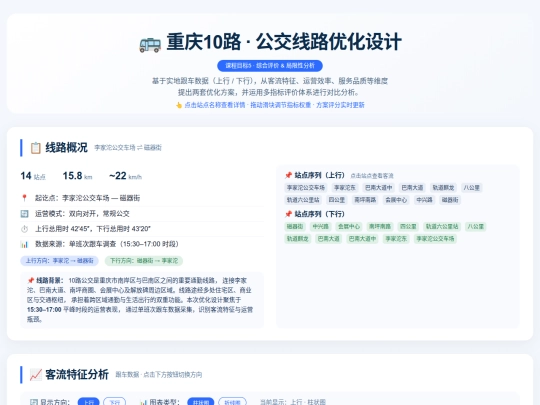Open 李家沱公交车场 station in 上行 sequence
This screenshot has width=540, height=405.
[x=306, y=188]
